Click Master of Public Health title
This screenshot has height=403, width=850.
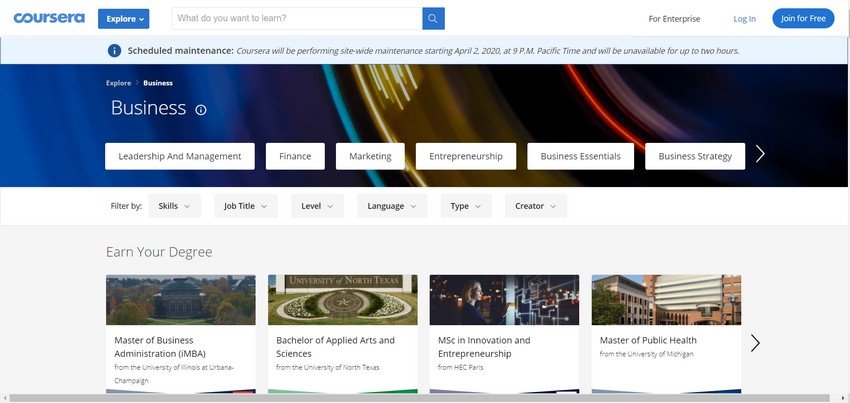(x=648, y=340)
